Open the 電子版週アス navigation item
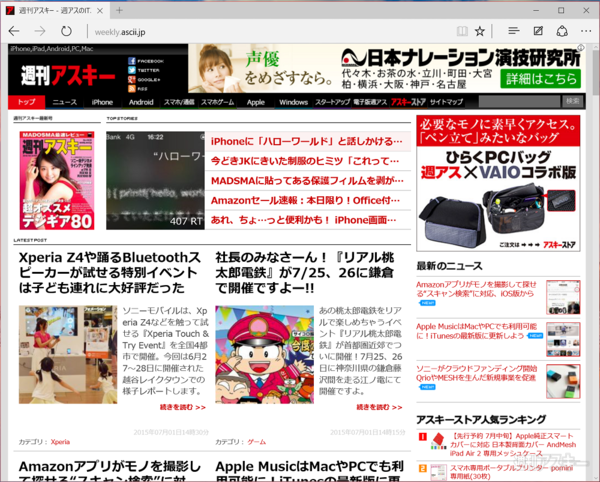Screen dimensions: 600x482 tap(370, 102)
